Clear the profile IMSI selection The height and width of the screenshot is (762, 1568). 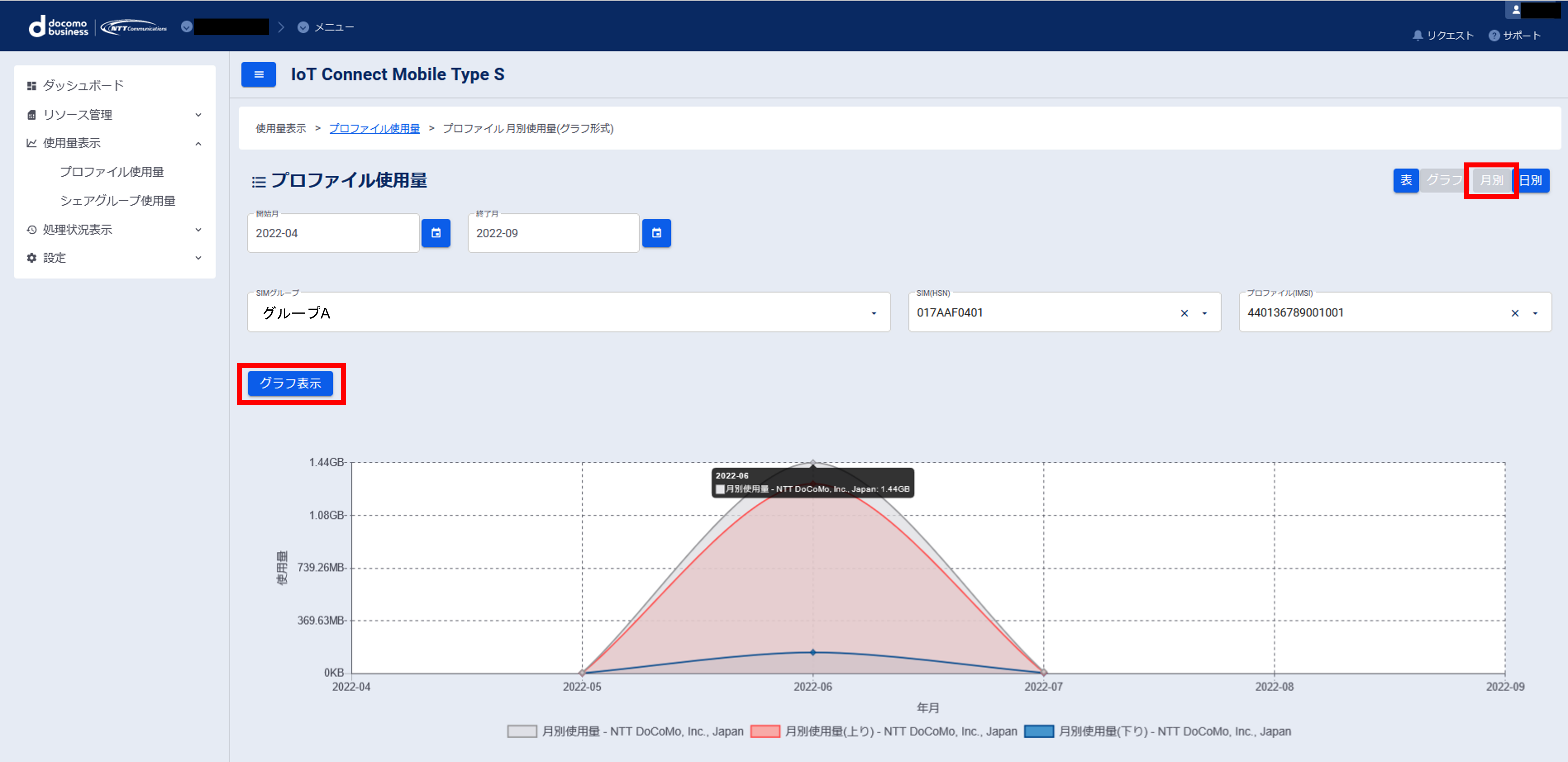1515,313
